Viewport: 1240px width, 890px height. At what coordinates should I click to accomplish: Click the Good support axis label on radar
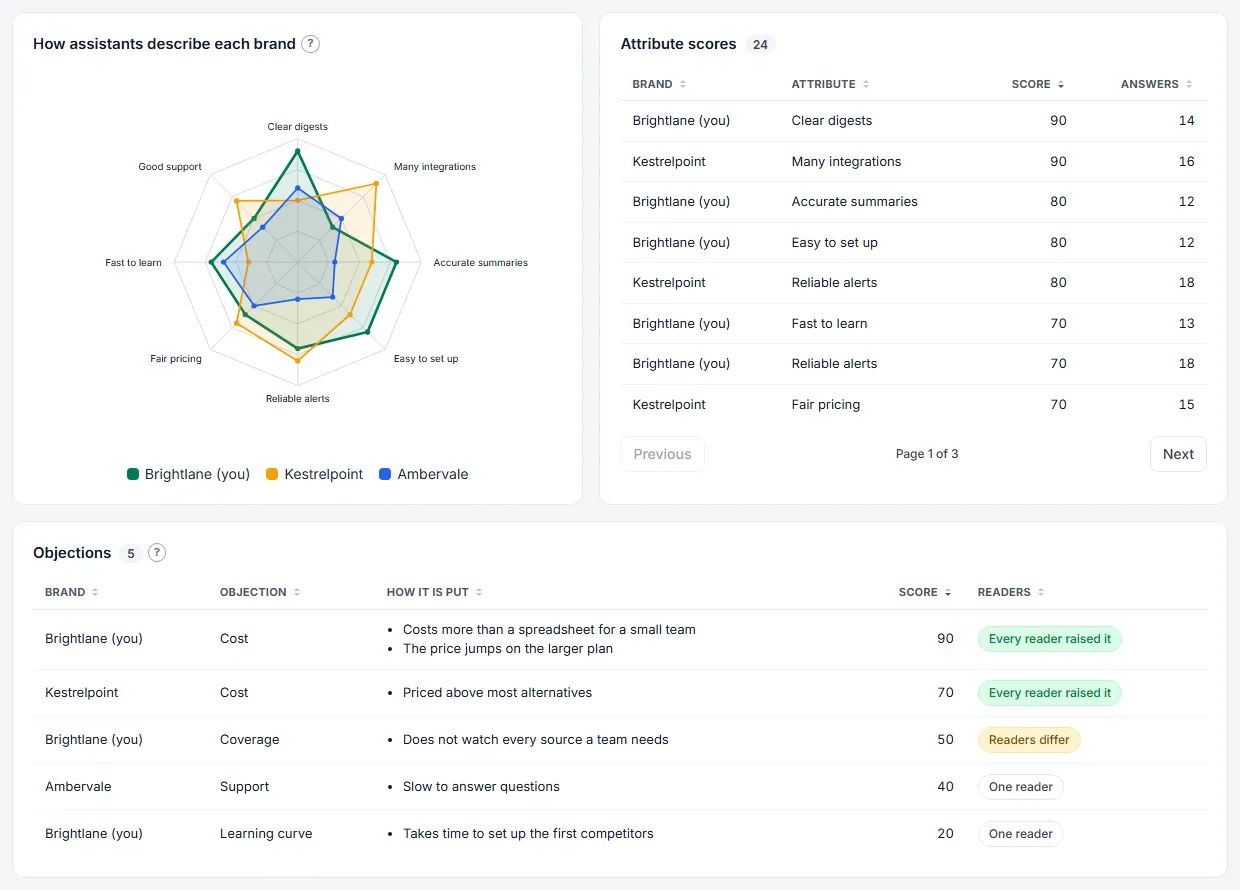click(x=170, y=167)
